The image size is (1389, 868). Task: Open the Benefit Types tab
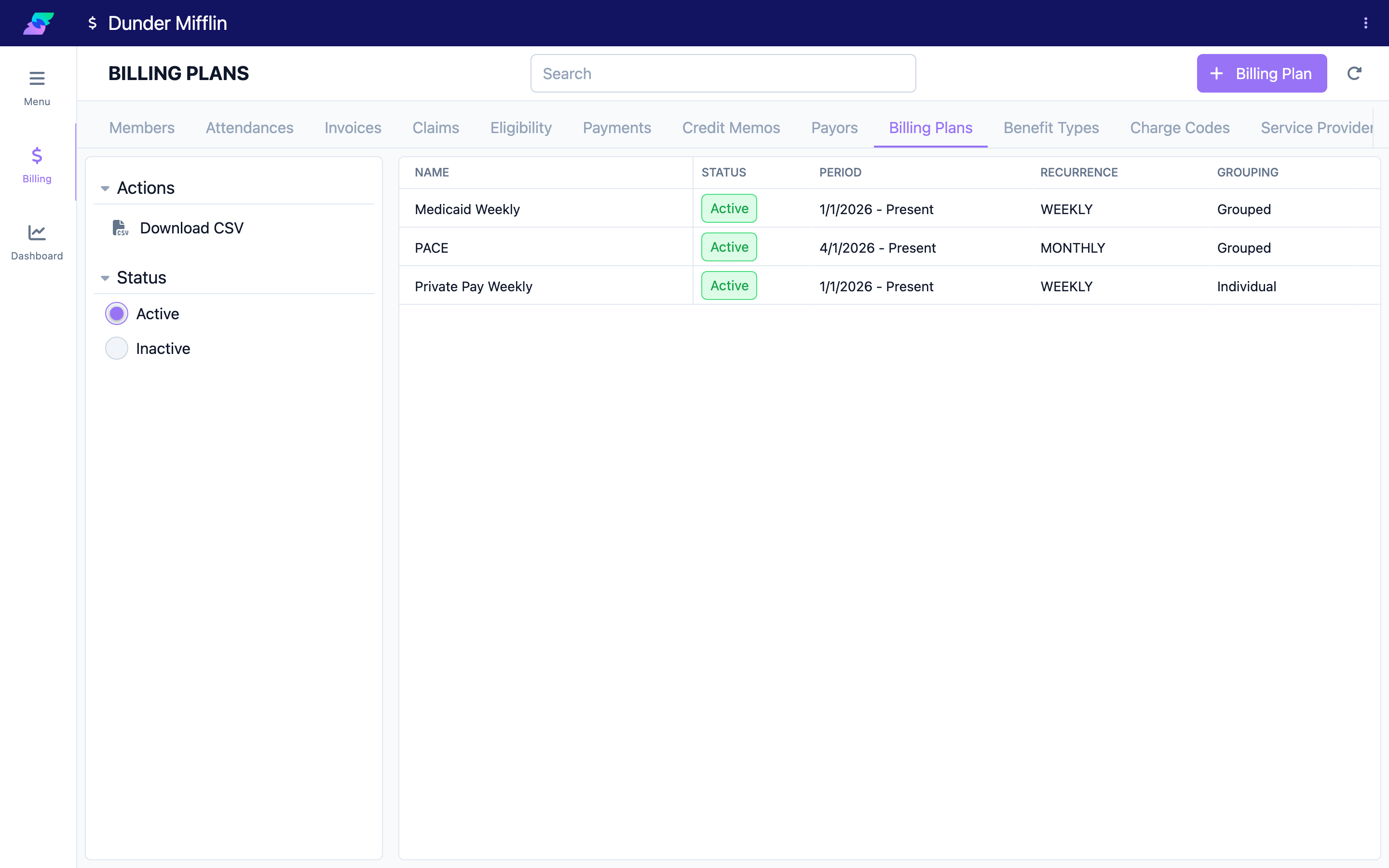1051,127
